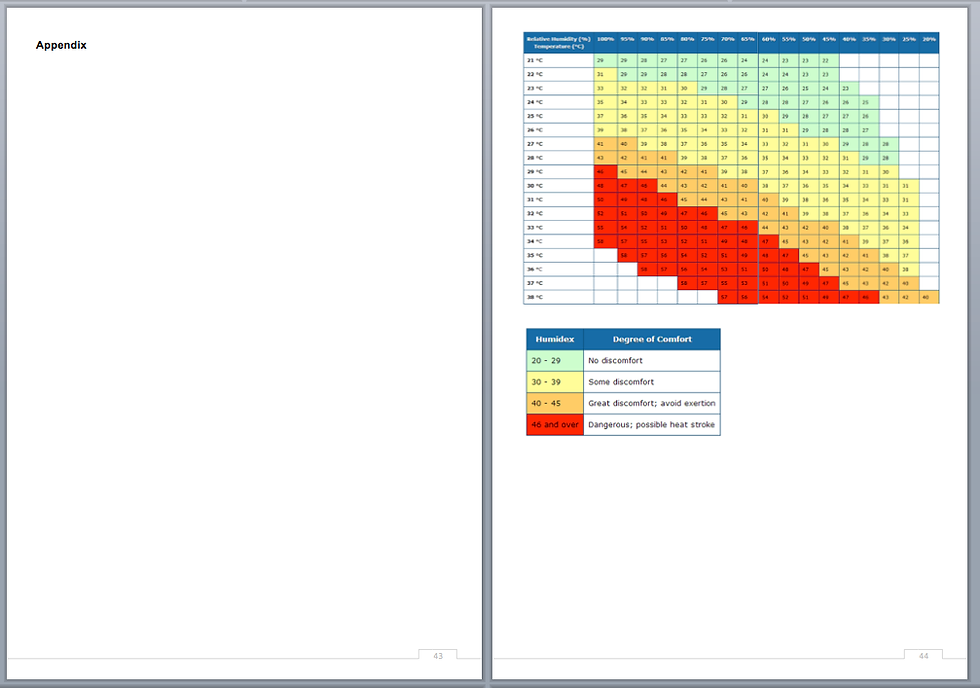
Task: Click the 36 °C row label
Action: [535, 269]
